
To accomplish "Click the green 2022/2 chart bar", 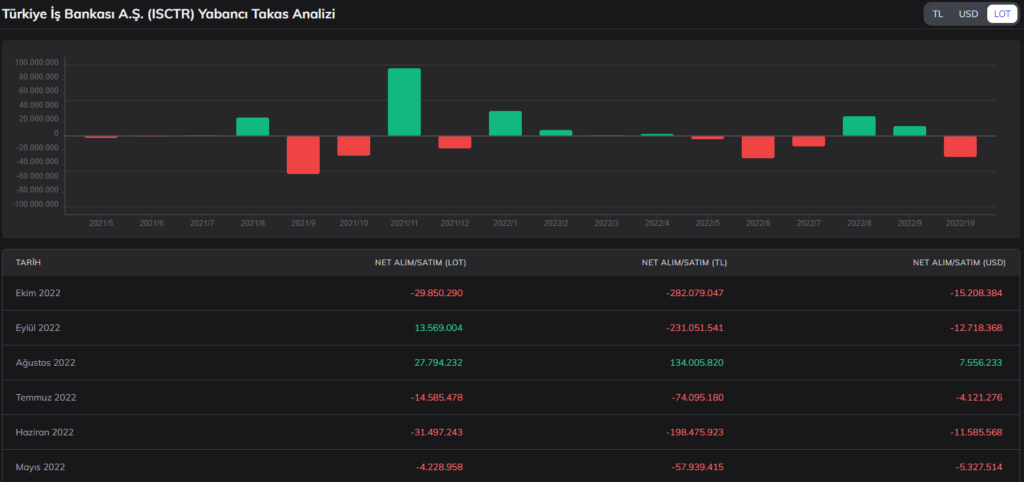I will tap(556, 133).
